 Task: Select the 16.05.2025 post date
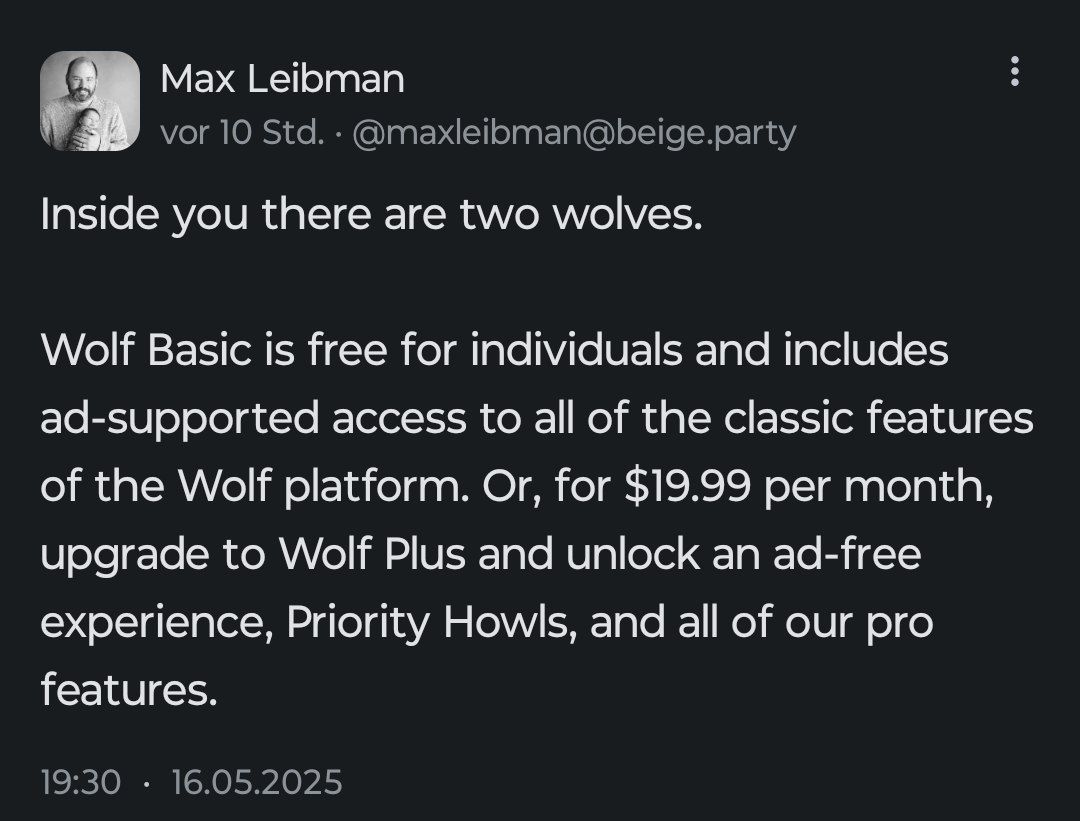256,782
